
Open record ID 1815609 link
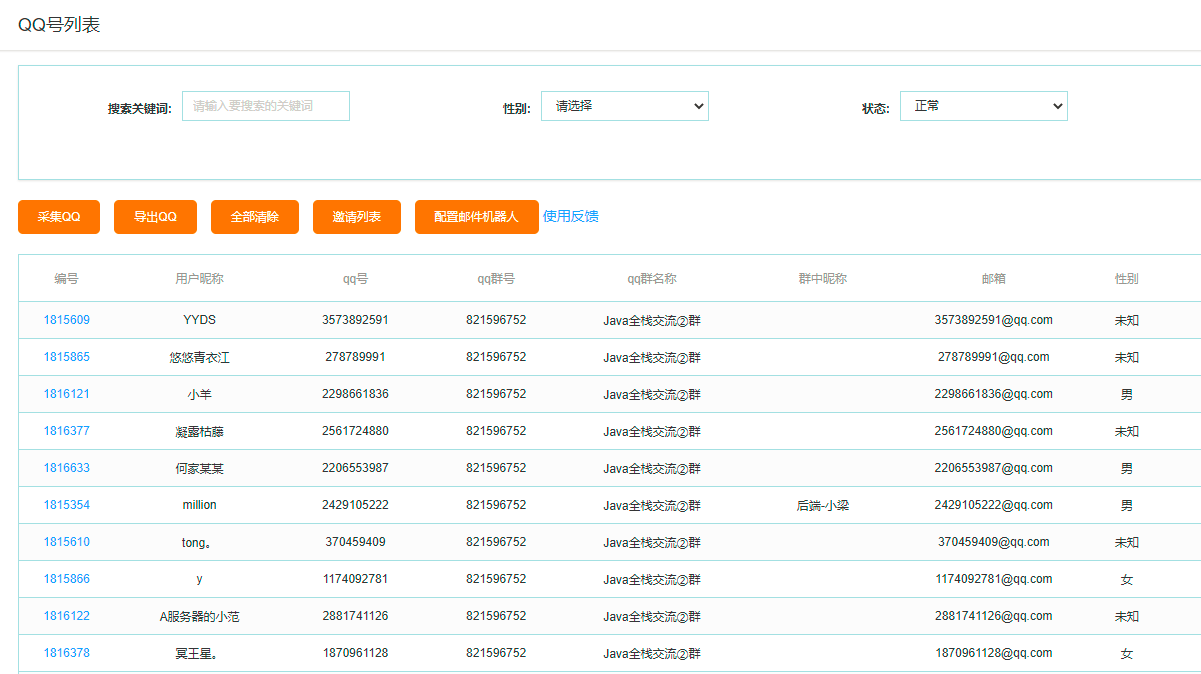[66, 320]
